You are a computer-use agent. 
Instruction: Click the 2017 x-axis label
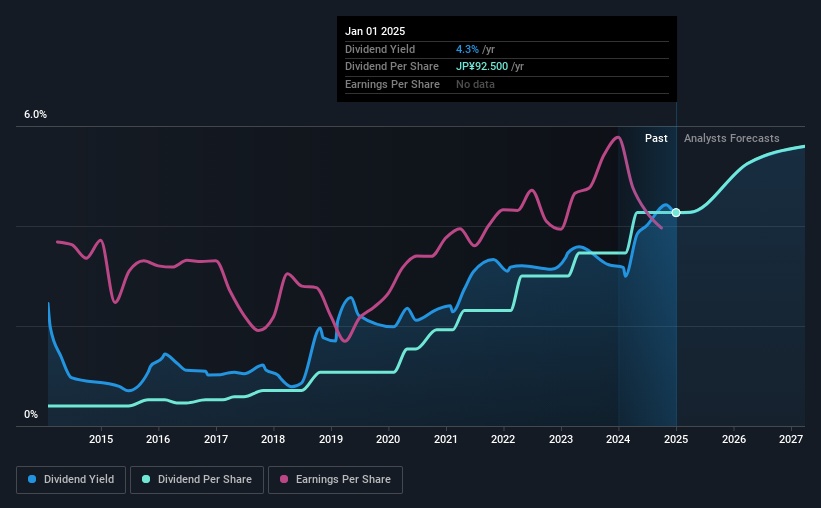[216, 439]
